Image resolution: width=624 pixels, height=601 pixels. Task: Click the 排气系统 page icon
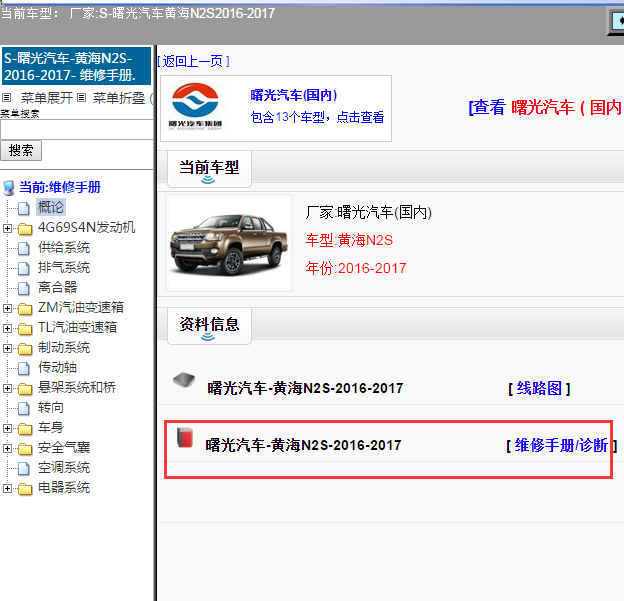[23, 268]
